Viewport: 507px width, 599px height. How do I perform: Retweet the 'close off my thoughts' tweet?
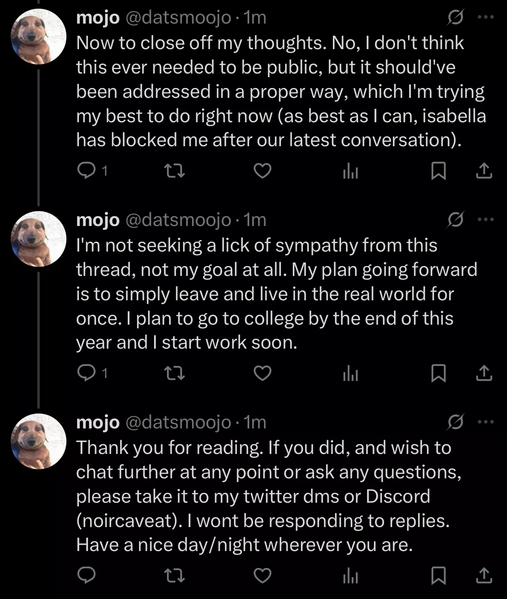[x=174, y=171]
